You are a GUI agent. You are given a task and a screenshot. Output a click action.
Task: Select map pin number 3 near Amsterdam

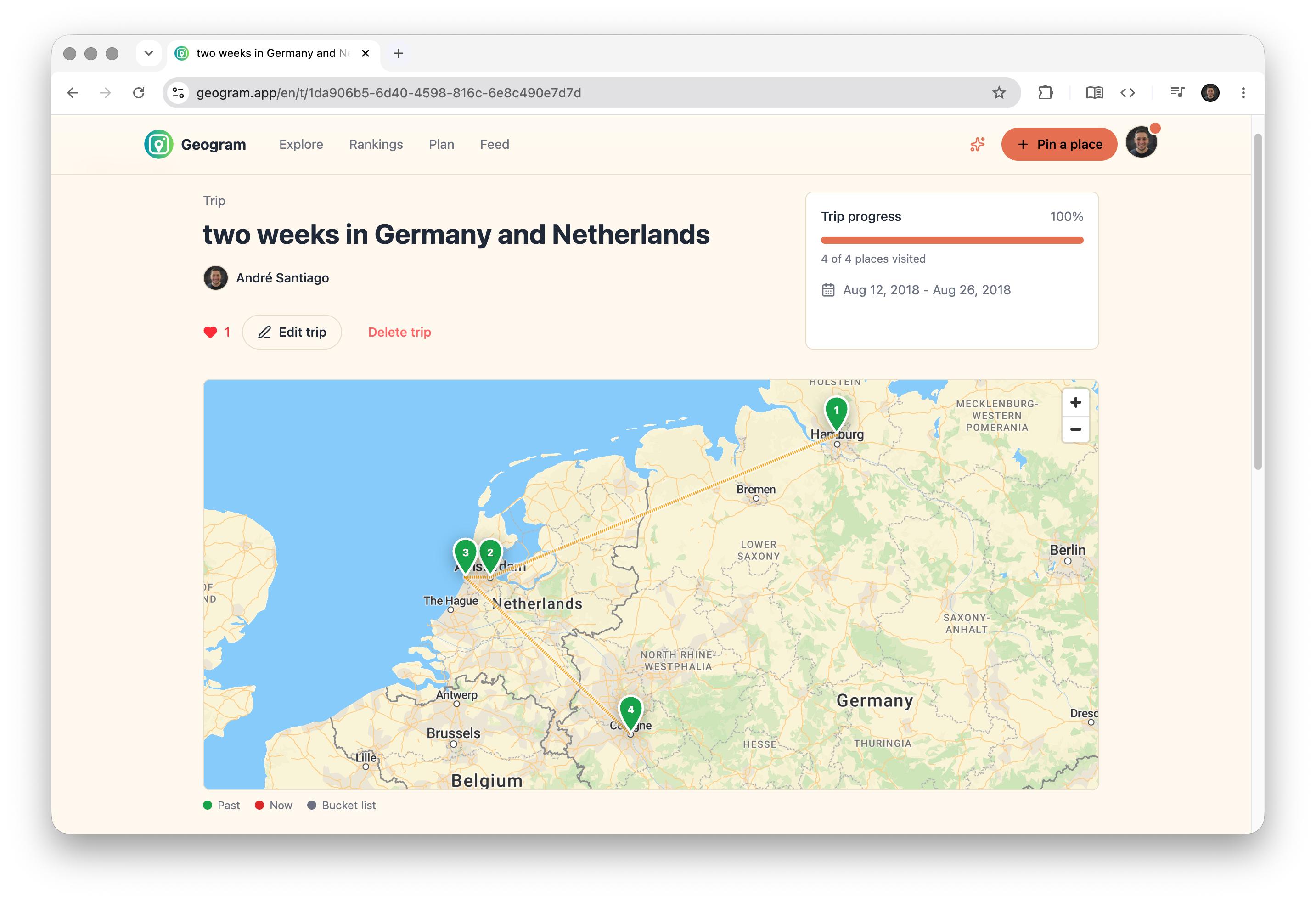click(x=466, y=556)
